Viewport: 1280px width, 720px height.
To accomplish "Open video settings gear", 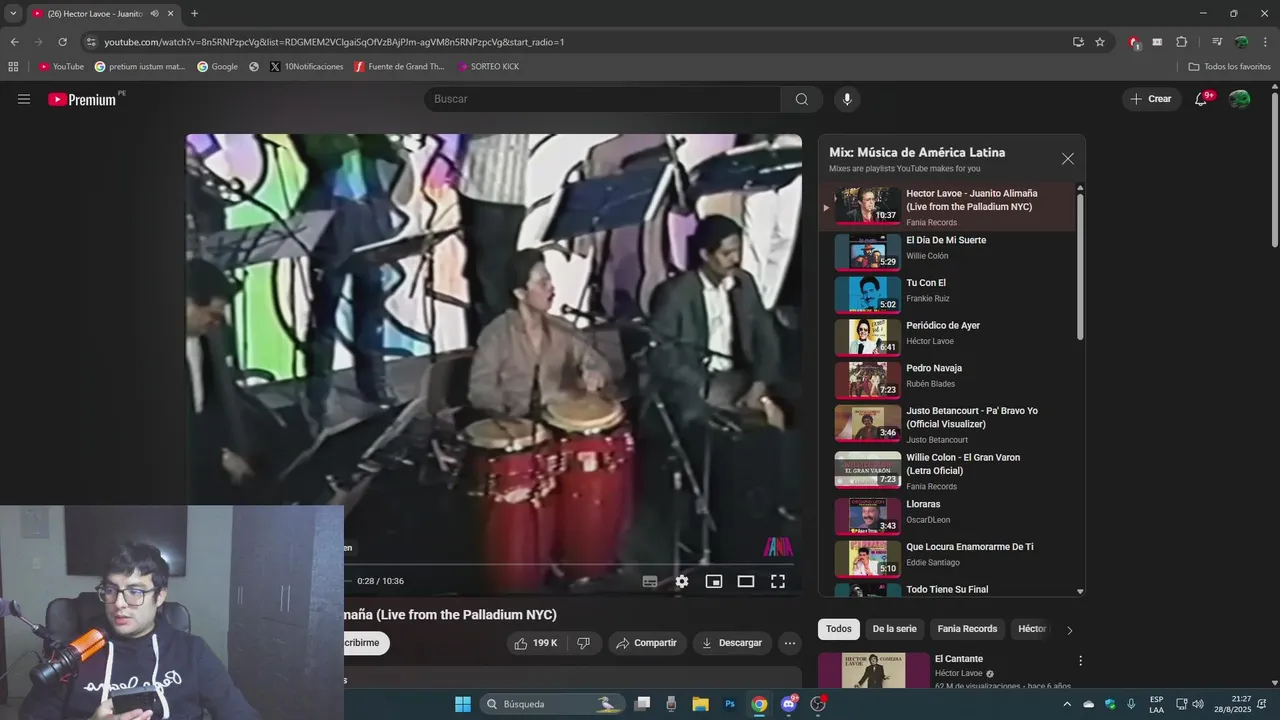I will [682, 581].
